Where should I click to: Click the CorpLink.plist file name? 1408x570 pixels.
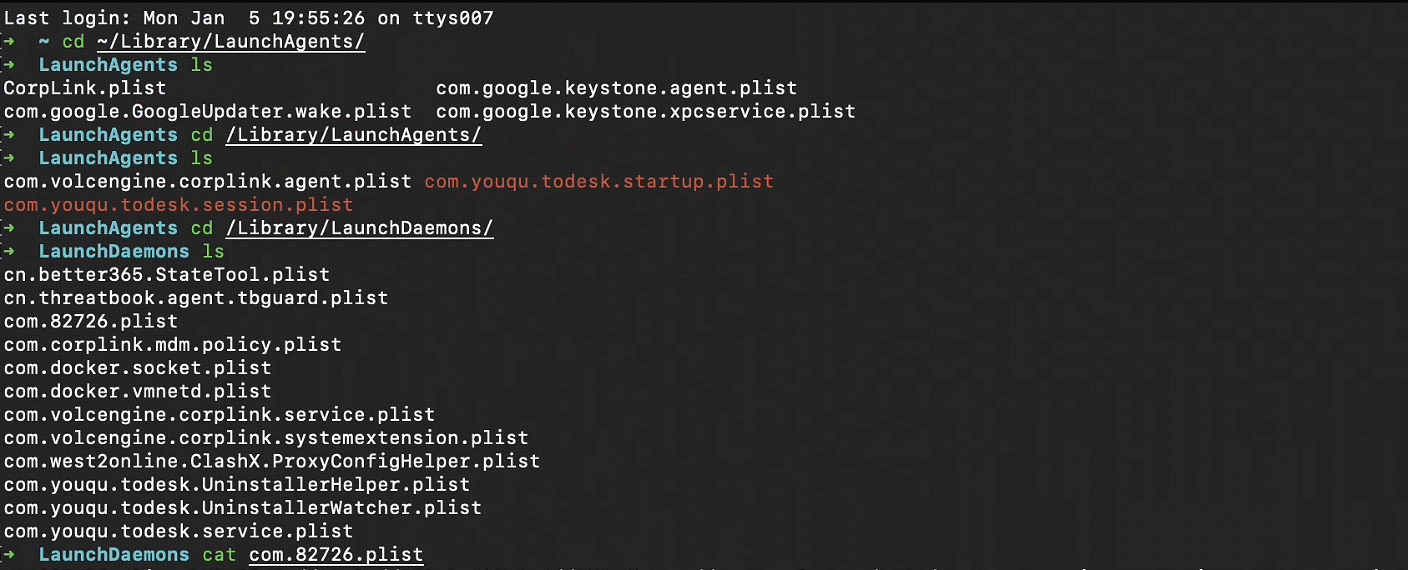point(85,88)
